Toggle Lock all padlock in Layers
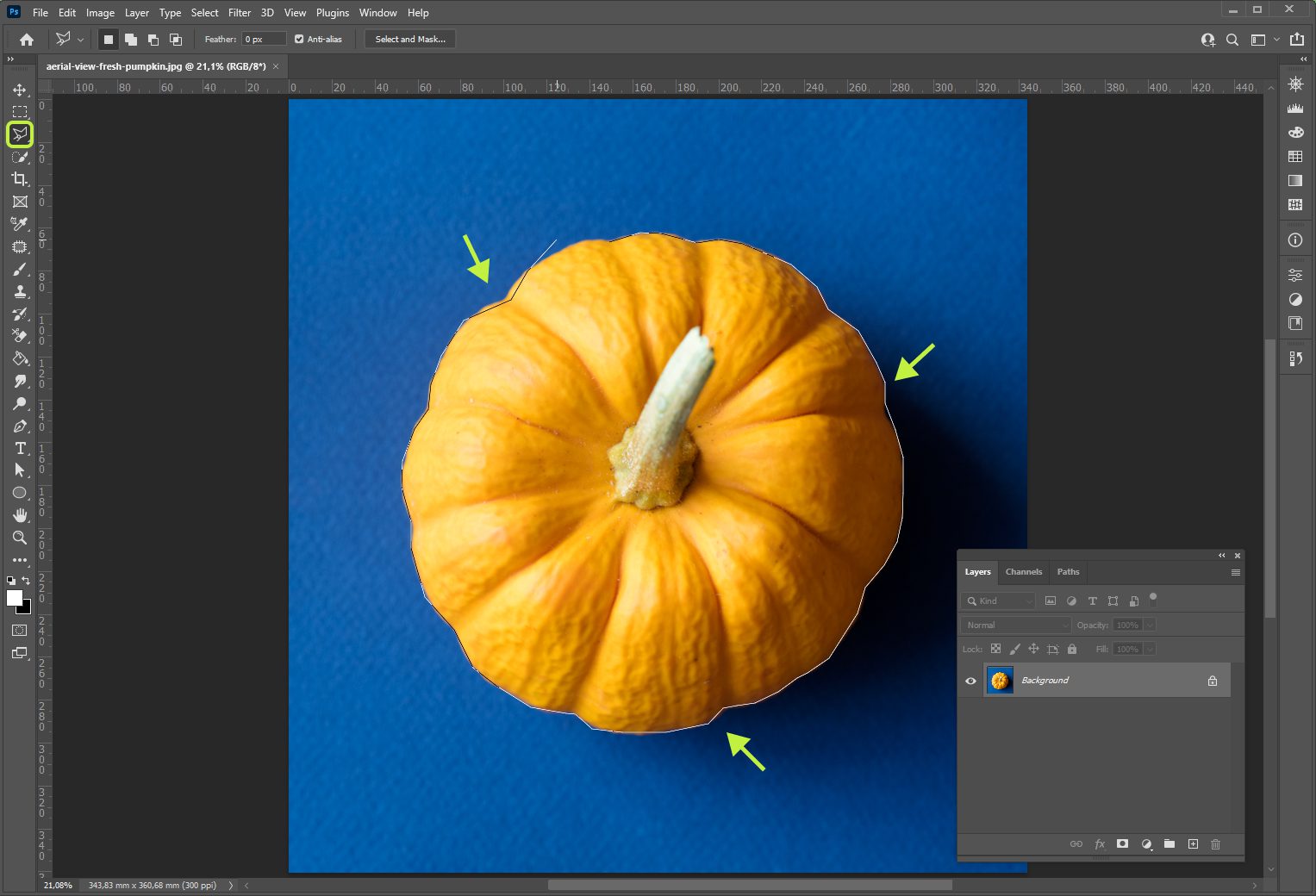This screenshot has width=1316, height=896. pyautogui.click(x=1072, y=649)
